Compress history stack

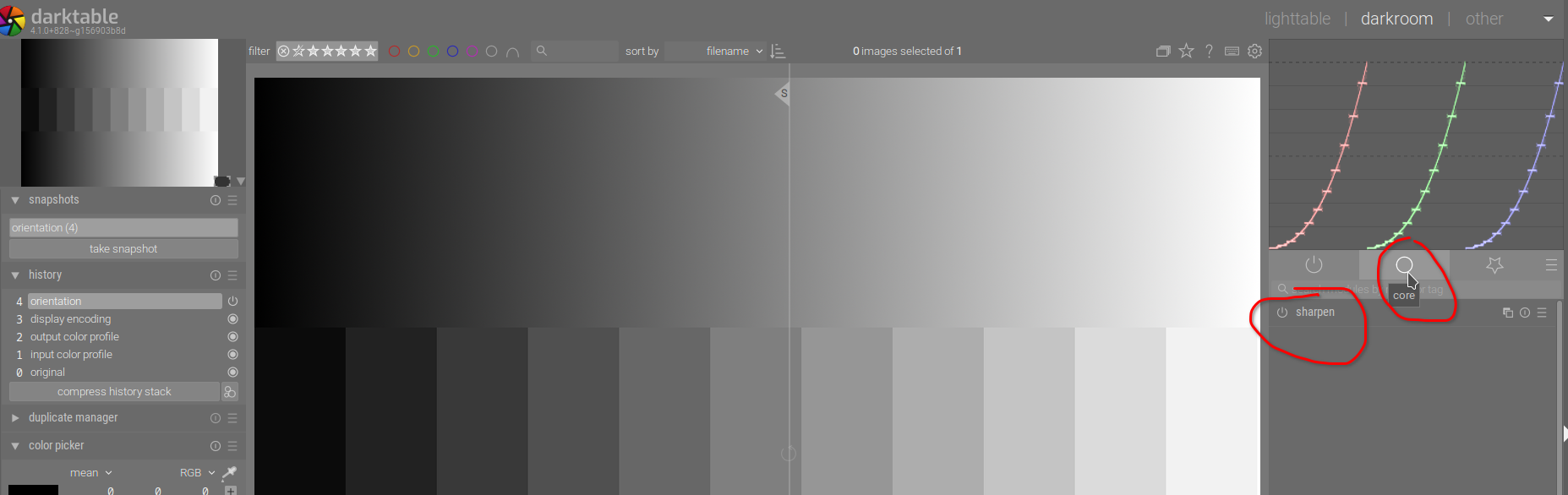click(114, 392)
